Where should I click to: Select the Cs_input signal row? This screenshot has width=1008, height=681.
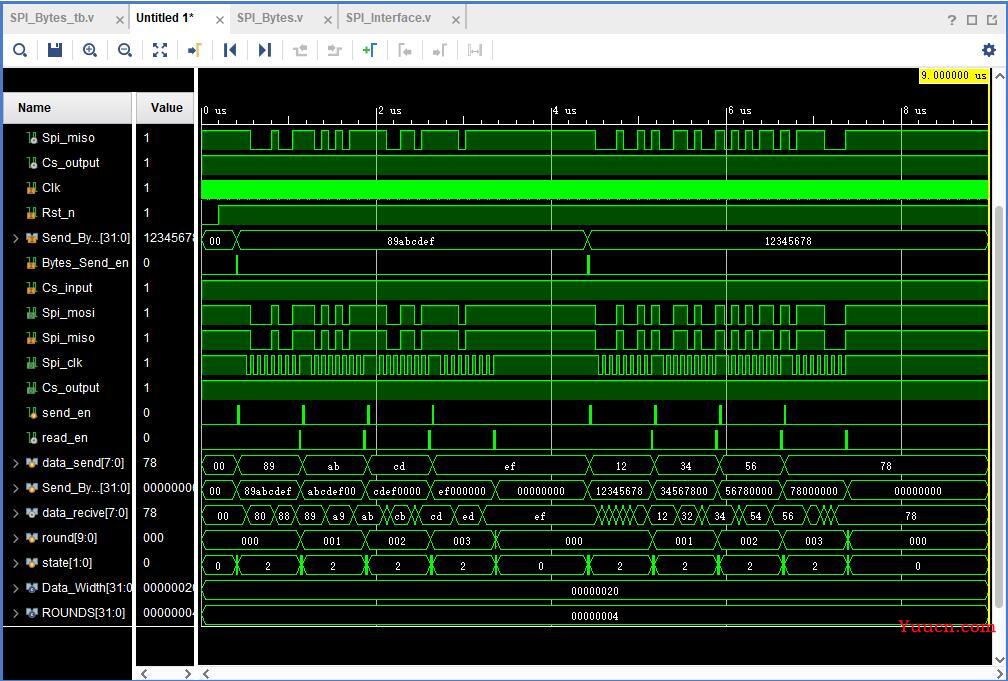[x=67, y=288]
